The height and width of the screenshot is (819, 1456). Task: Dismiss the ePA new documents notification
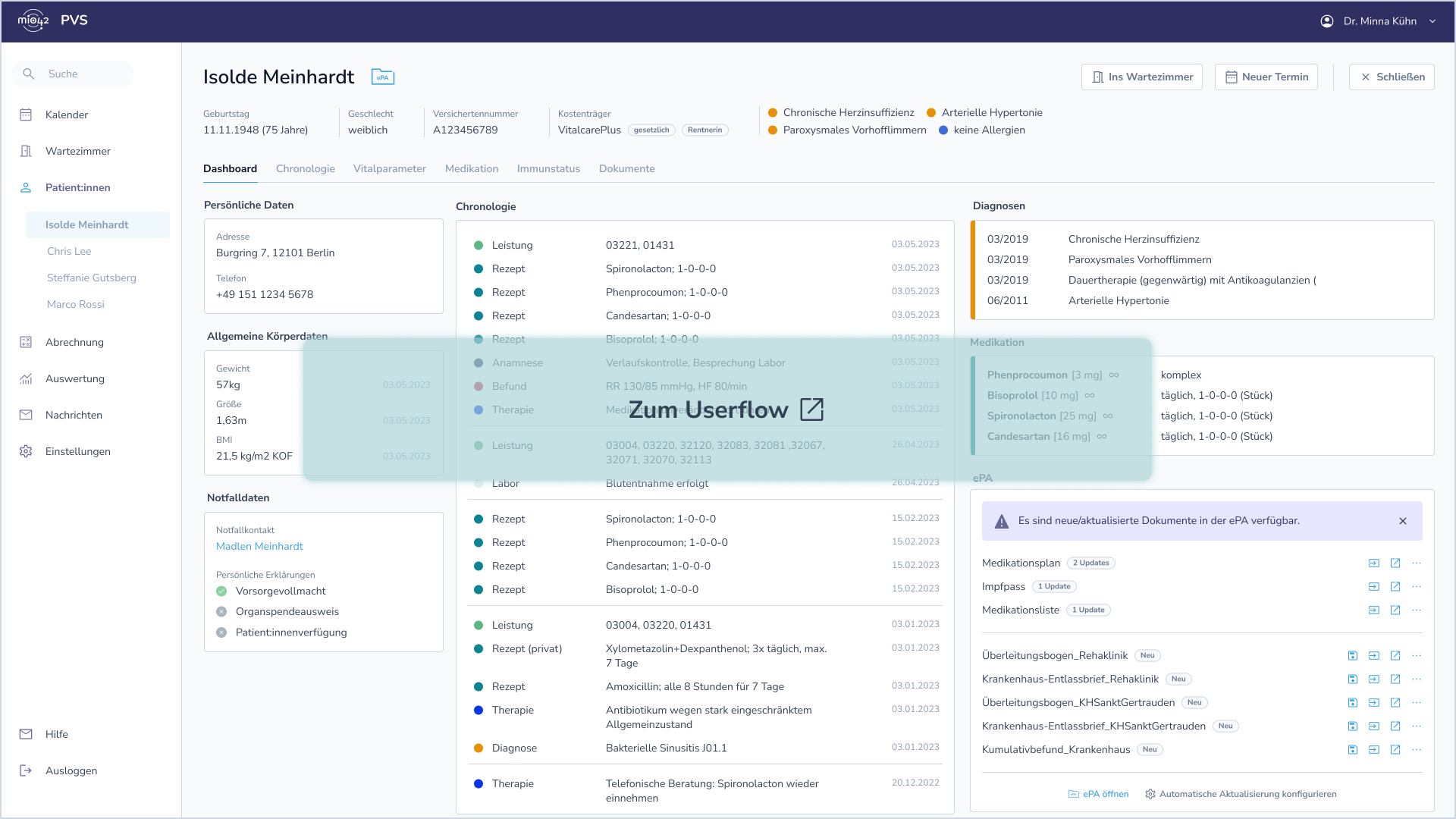click(1403, 521)
